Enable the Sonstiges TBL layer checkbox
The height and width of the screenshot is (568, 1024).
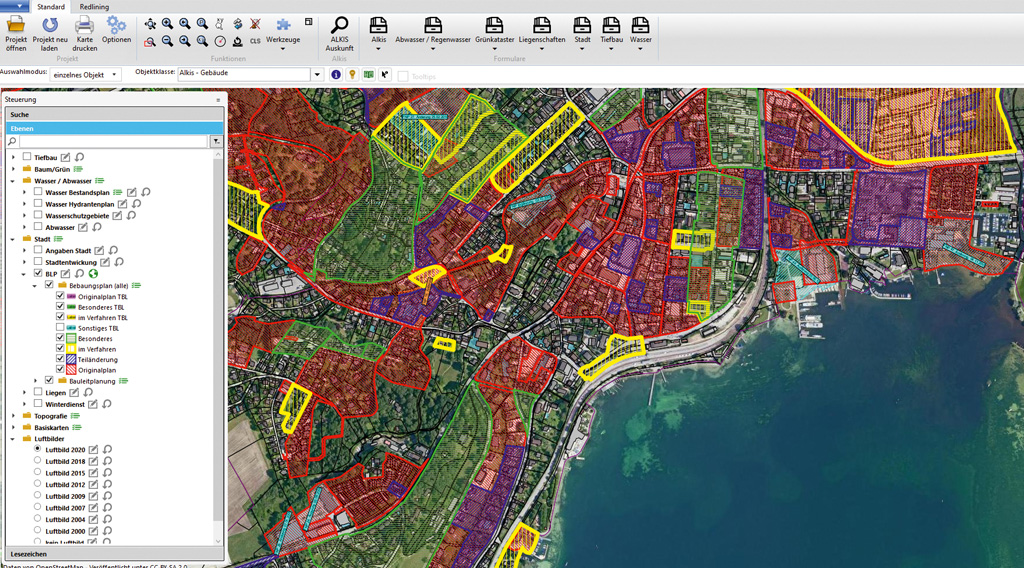coord(60,328)
